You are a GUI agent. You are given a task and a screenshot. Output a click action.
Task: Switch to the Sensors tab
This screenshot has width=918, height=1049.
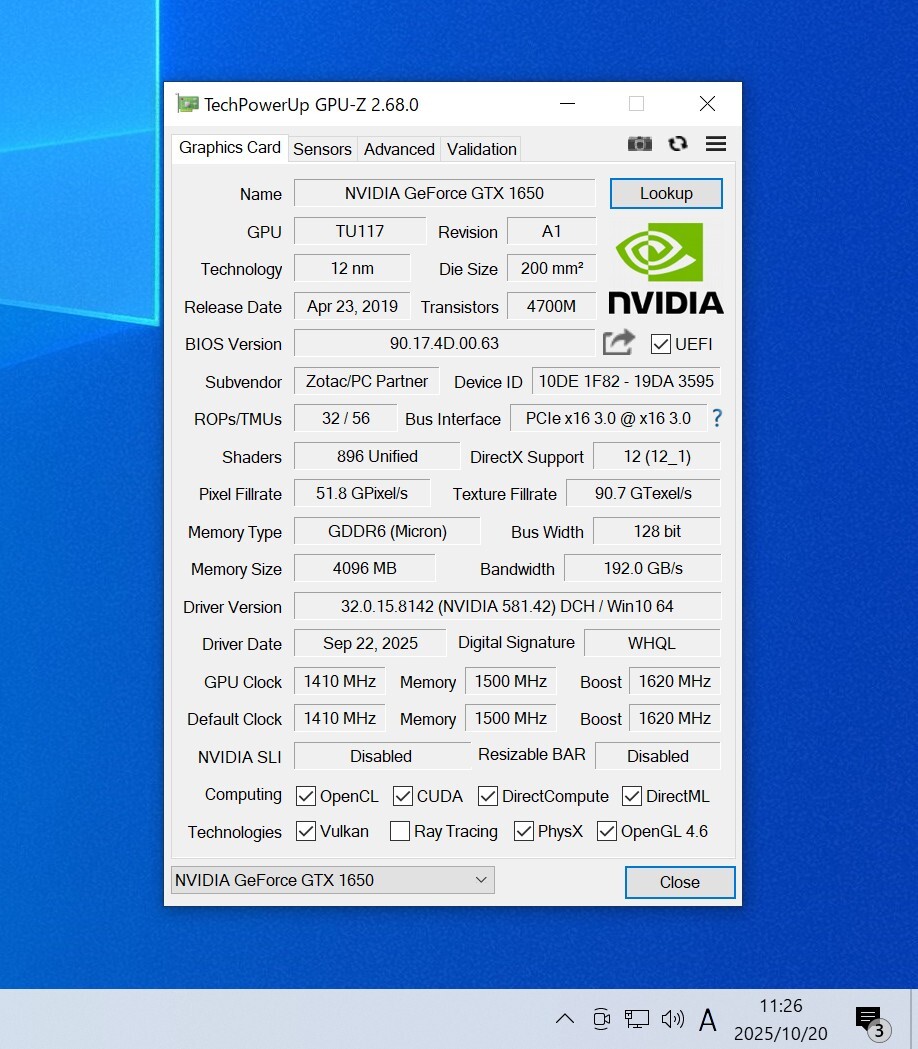[x=322, y=149]
